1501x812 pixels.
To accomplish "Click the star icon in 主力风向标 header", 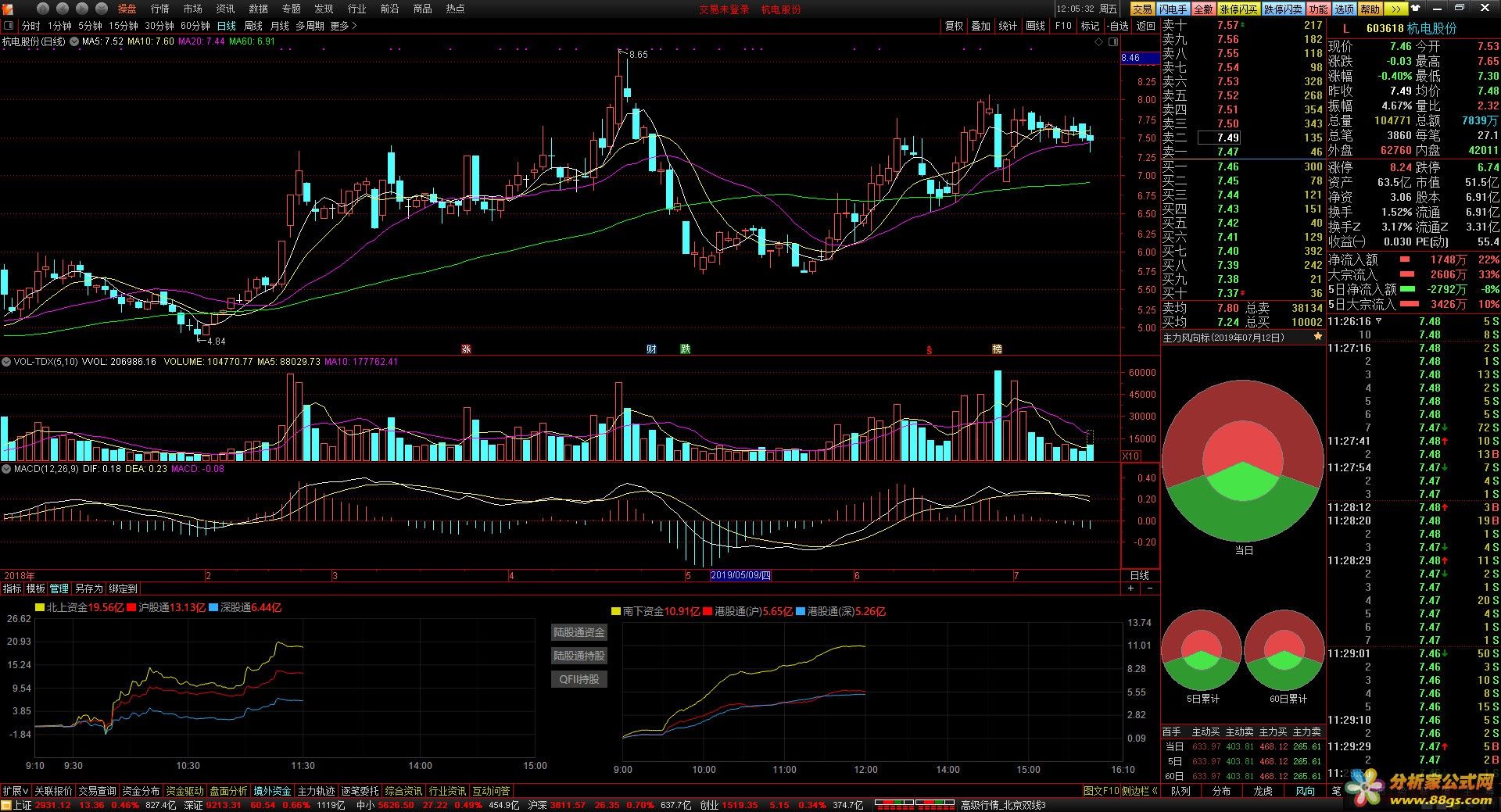I will click(x=1318, y=337).
